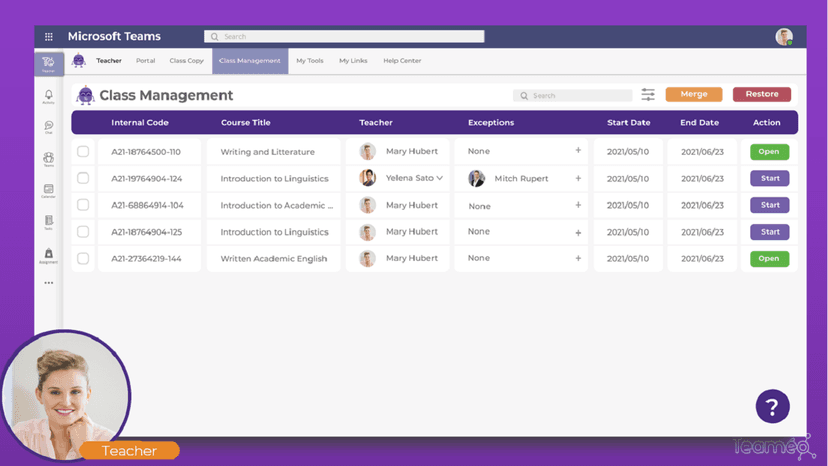
Task: Click the Class Management search field
Action: point(572,96)
